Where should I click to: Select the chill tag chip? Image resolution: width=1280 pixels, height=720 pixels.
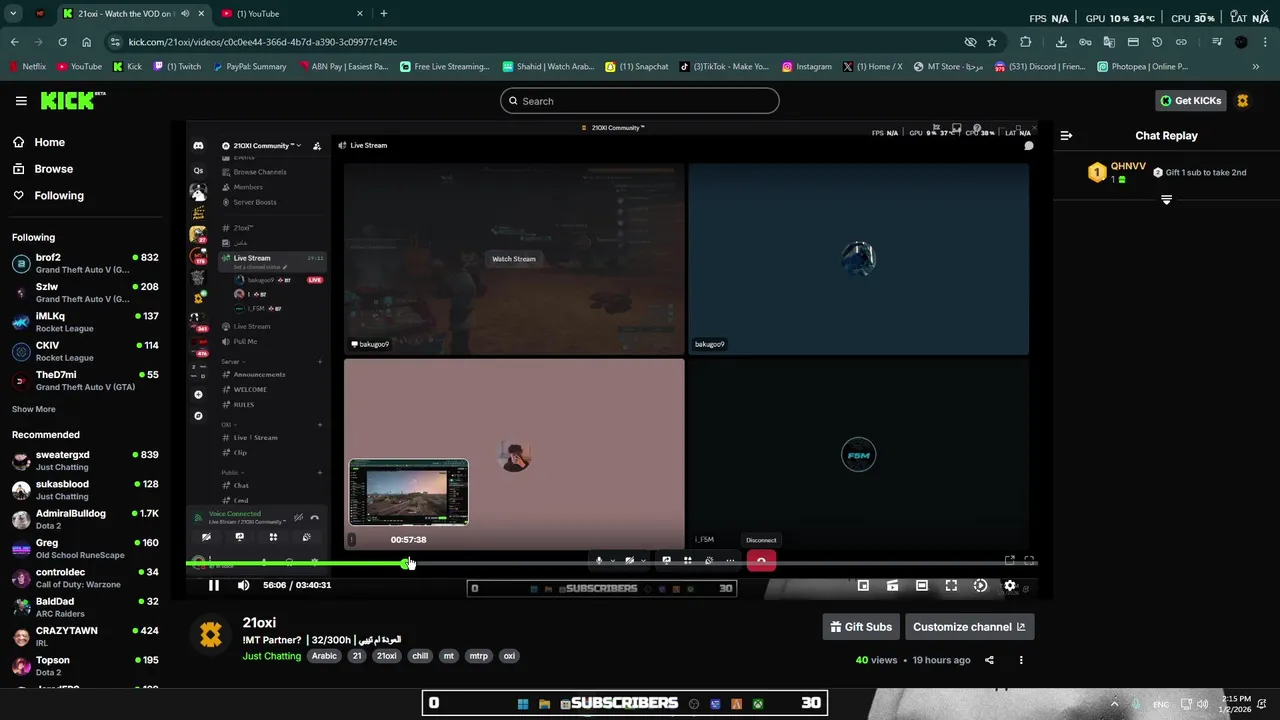pos(420,656)
